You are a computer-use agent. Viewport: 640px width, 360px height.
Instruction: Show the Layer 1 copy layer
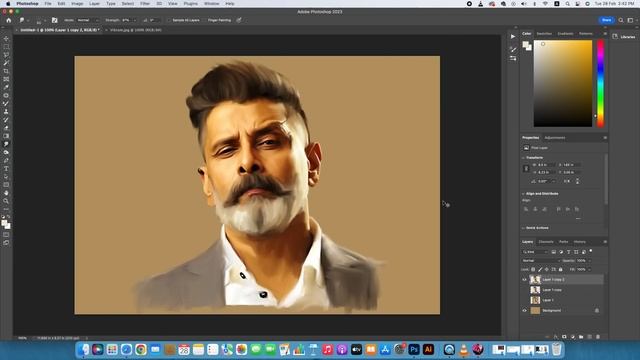[x=524, y=290]
